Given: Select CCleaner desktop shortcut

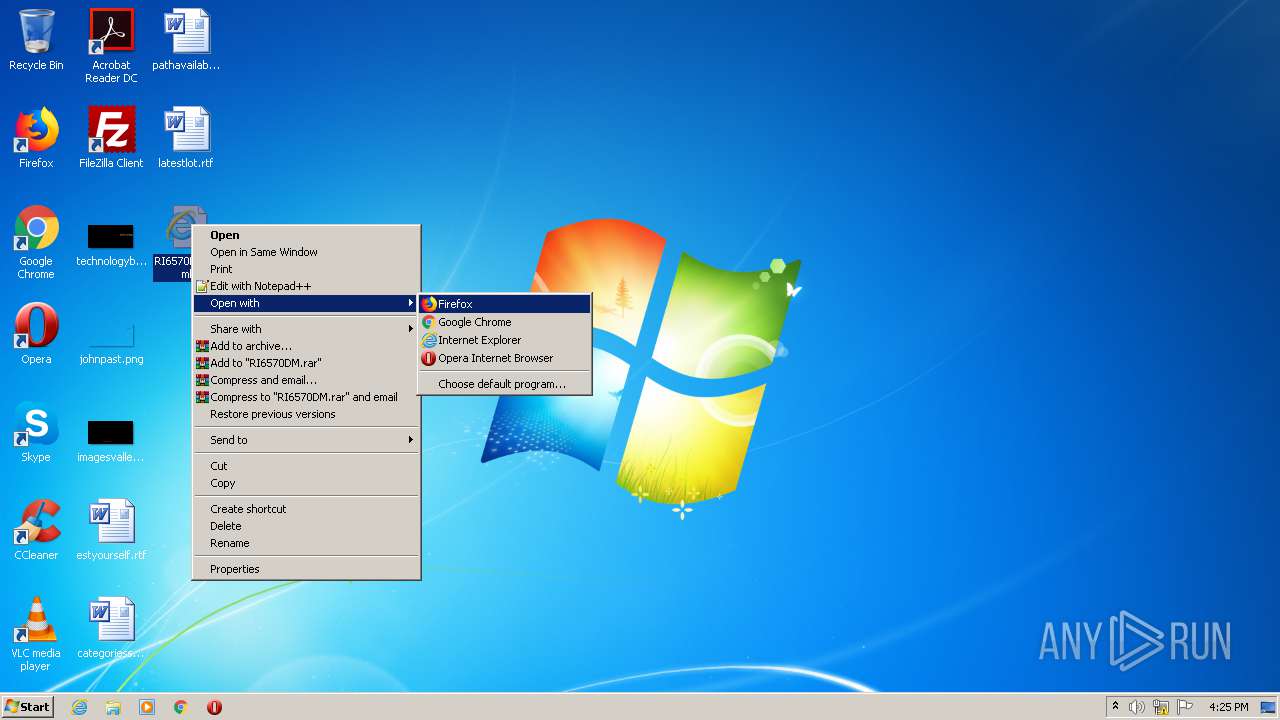Looking at the screenshot, I should 36,530.
